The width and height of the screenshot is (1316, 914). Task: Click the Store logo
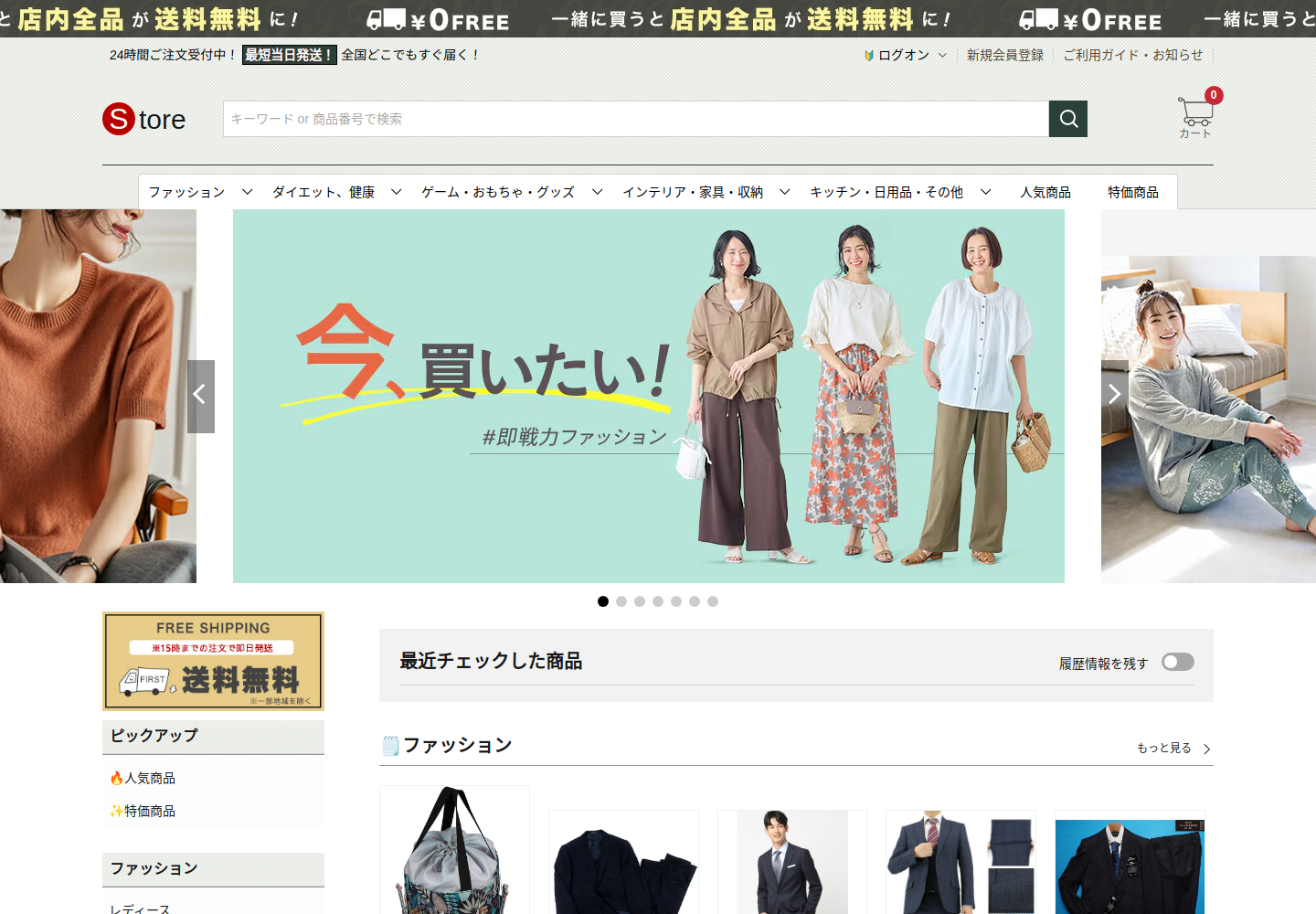[x=144, y=119]
